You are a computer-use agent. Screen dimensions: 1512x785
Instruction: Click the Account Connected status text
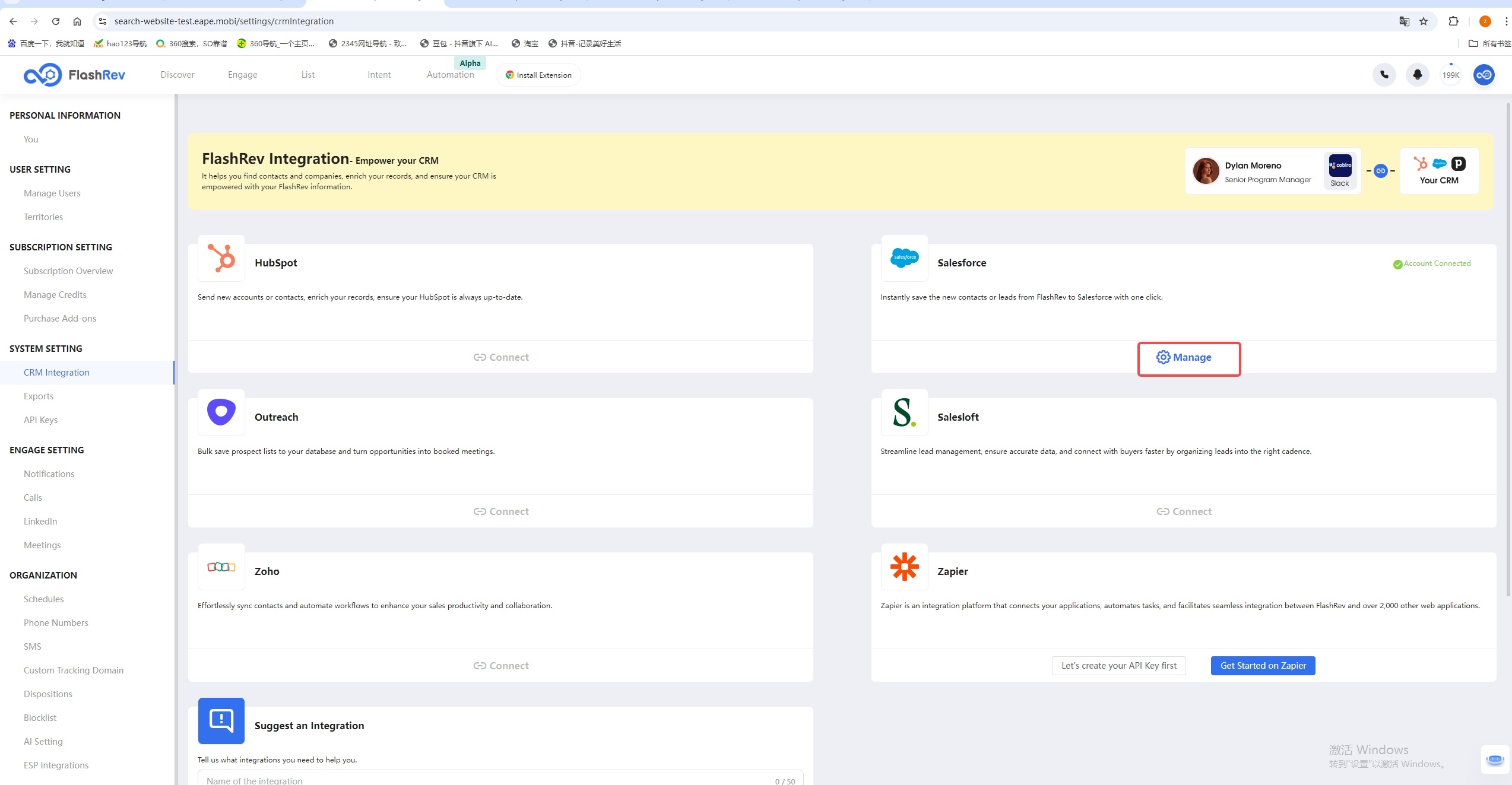[x=1437, y=263]
